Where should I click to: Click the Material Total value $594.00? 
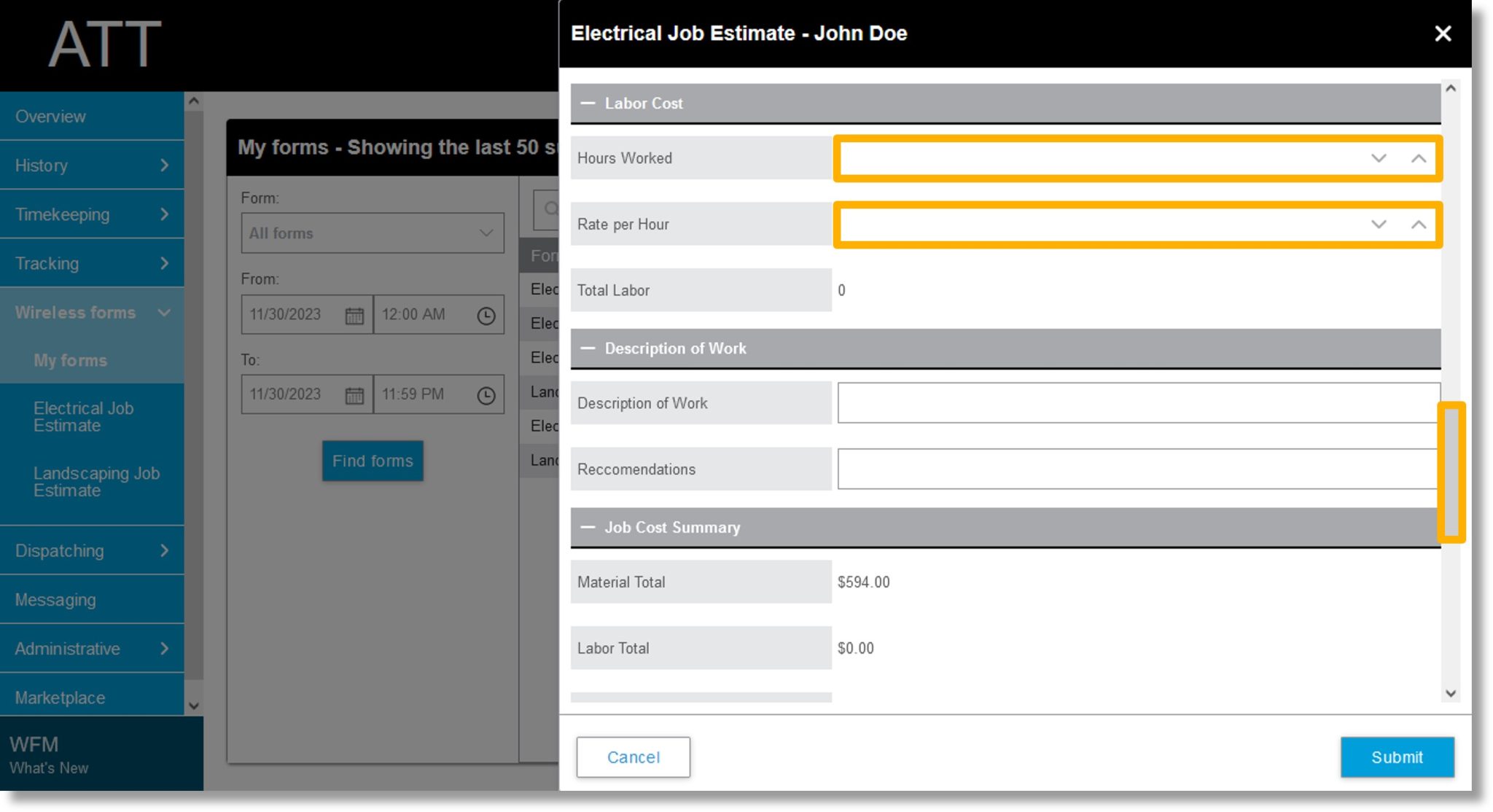[x=863, y=582]
